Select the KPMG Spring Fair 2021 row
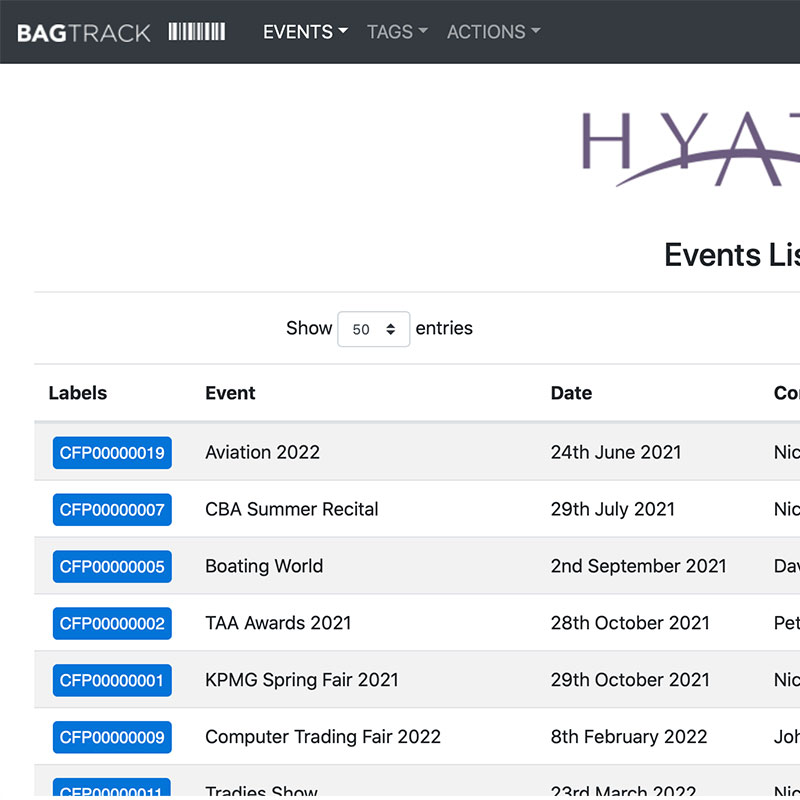 pyautogui.click(x=301, y=680)
